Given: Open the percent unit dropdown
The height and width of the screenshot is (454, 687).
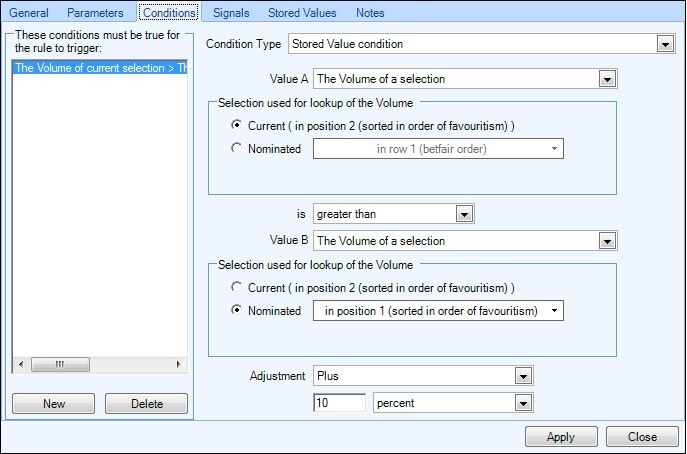Looking at the screenshot, I should coord(523,403).
